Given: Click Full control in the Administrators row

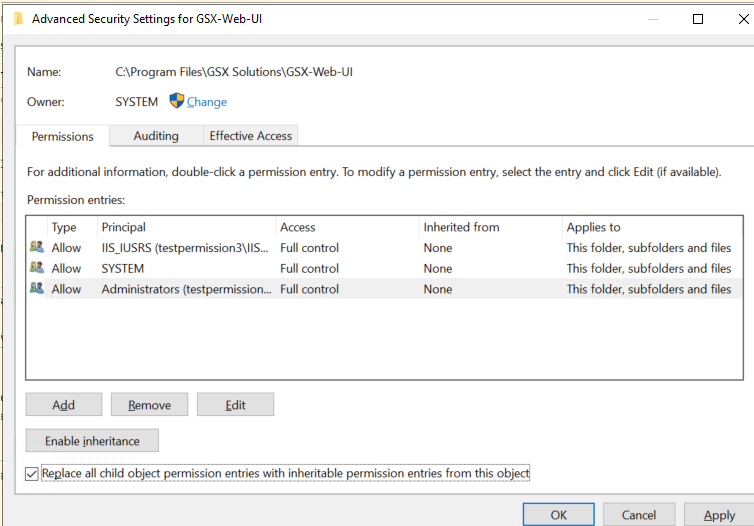Looking at the screenshot, I should [x=309, y=289].
